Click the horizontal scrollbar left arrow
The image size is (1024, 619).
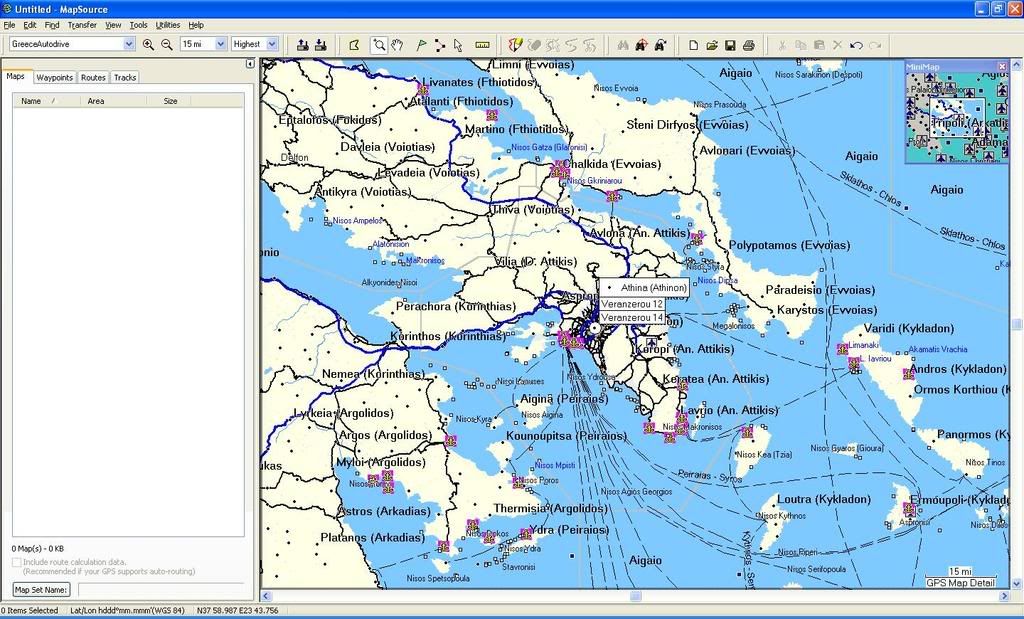pyautogui.click(x=266, y=595)
